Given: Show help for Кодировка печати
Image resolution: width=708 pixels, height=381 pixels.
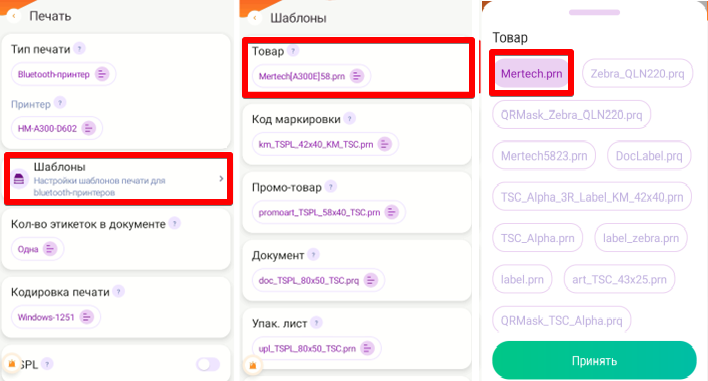Looking at the screenshot, I should pyautogui.click(x=118, y=292).
